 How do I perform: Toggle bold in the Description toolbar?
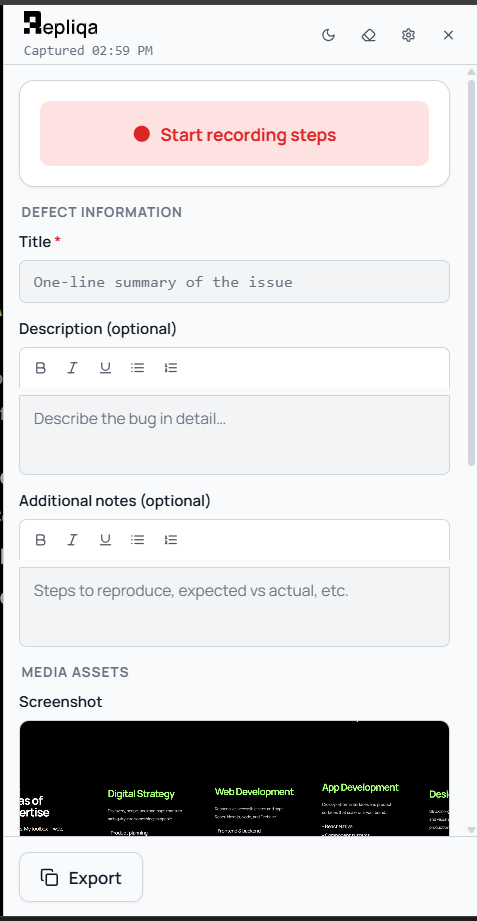click(41, 368)
